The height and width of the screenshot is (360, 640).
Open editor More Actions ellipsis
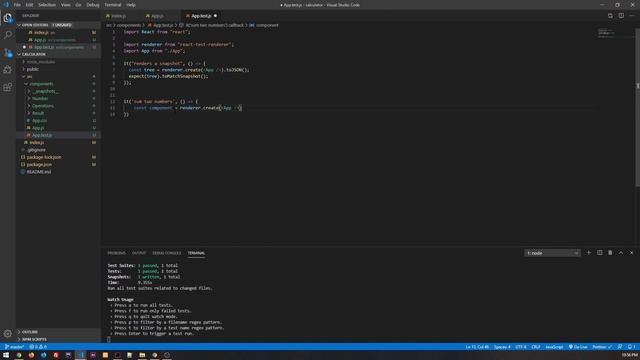[x=631, y=16]
